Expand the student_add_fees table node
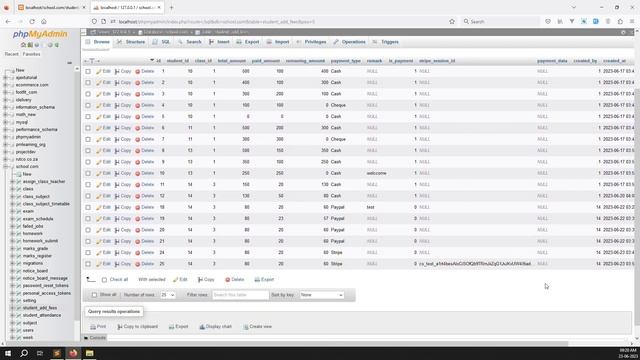The width and height of the screenshot is (640, 360). [x=12, y=308]
